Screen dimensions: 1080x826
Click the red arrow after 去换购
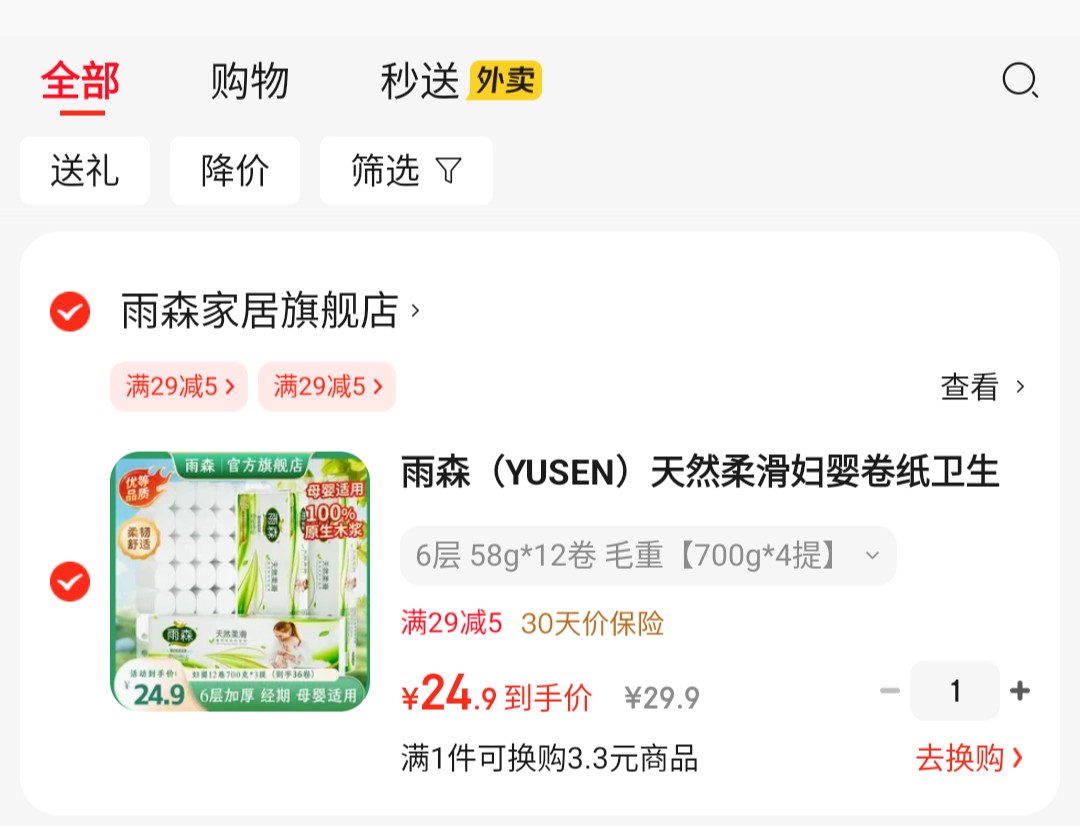coord(1017,758)
